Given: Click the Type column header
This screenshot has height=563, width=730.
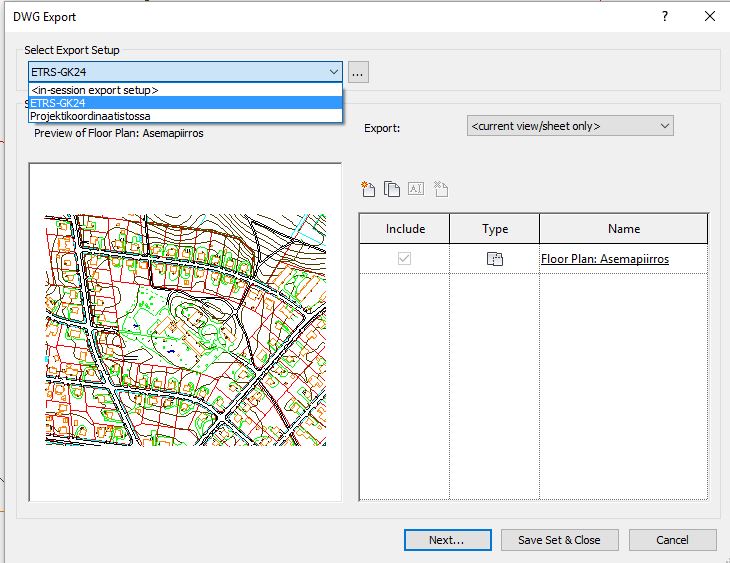Looking at the screenshot, I should [x=494, y=229].
